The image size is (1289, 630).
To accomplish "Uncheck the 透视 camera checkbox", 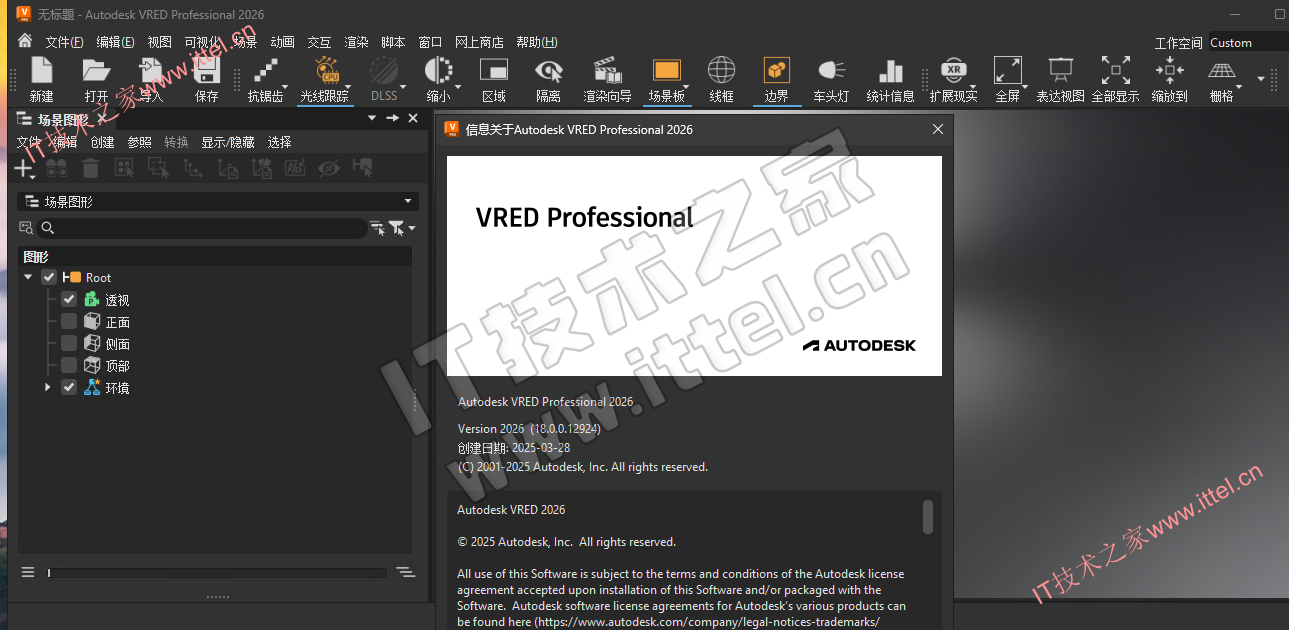I will coord(69,299).
